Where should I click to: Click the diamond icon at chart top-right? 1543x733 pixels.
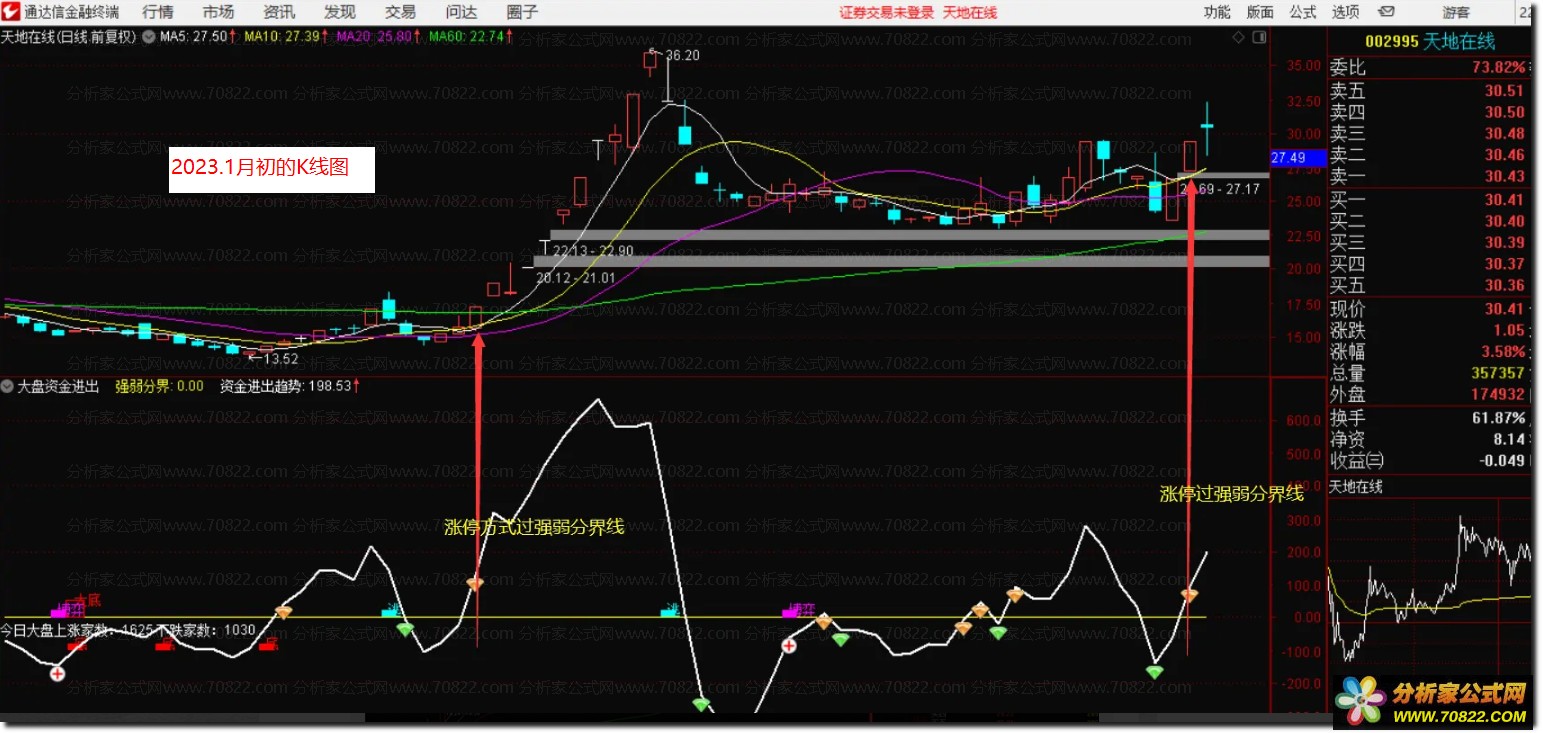[x=1238, y=37]
